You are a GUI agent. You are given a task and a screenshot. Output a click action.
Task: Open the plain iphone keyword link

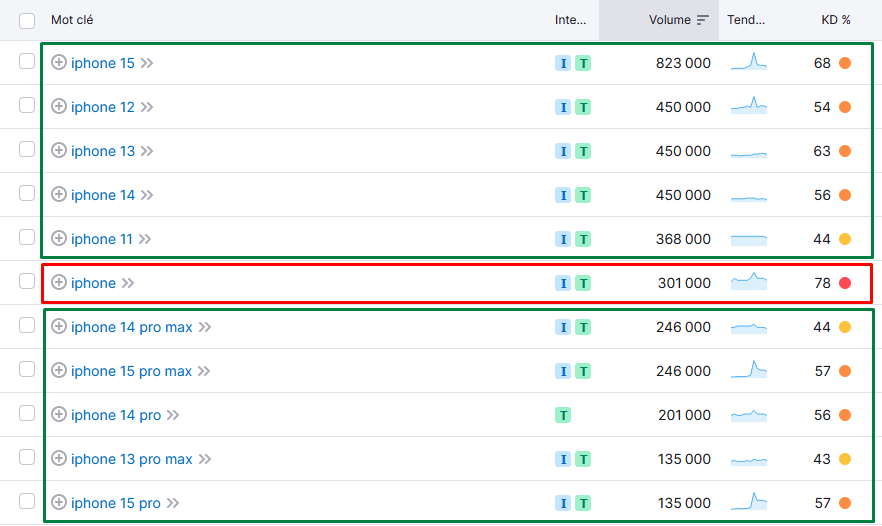pyautogui.click(x=93, y=283)
